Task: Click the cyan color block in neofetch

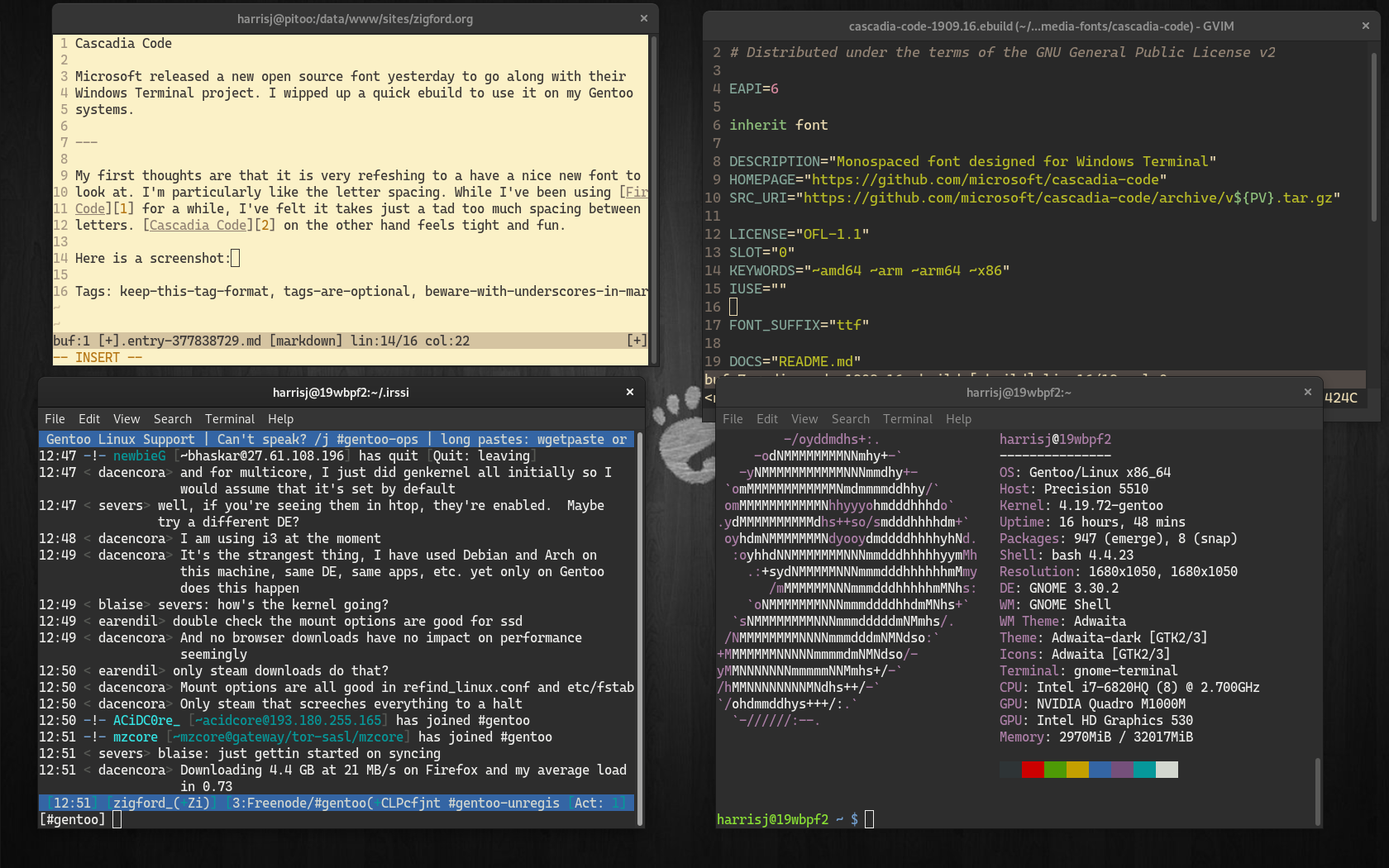Action: (x=1144, y=770)
